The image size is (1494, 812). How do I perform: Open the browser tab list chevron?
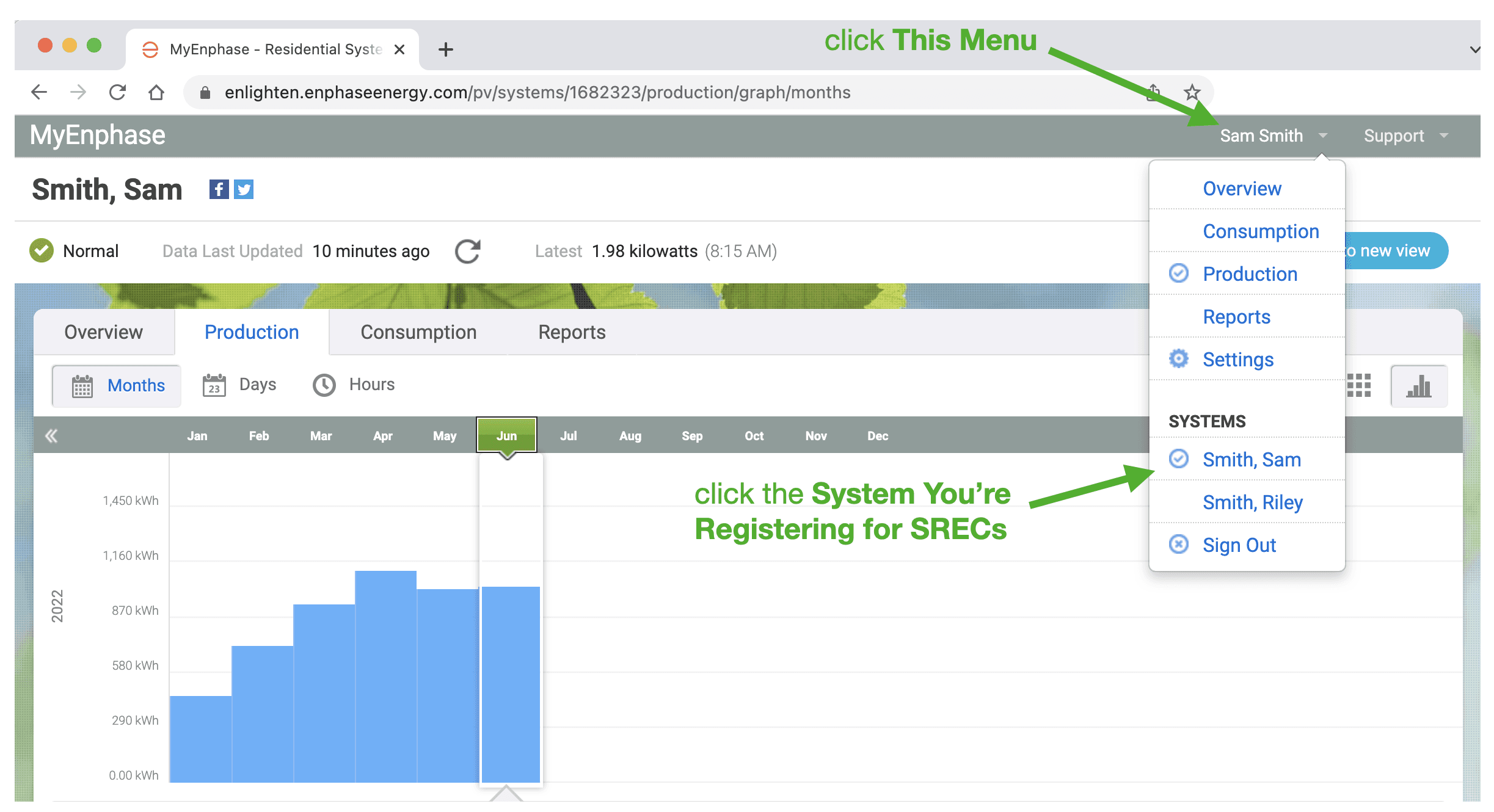click(1474, 49)
